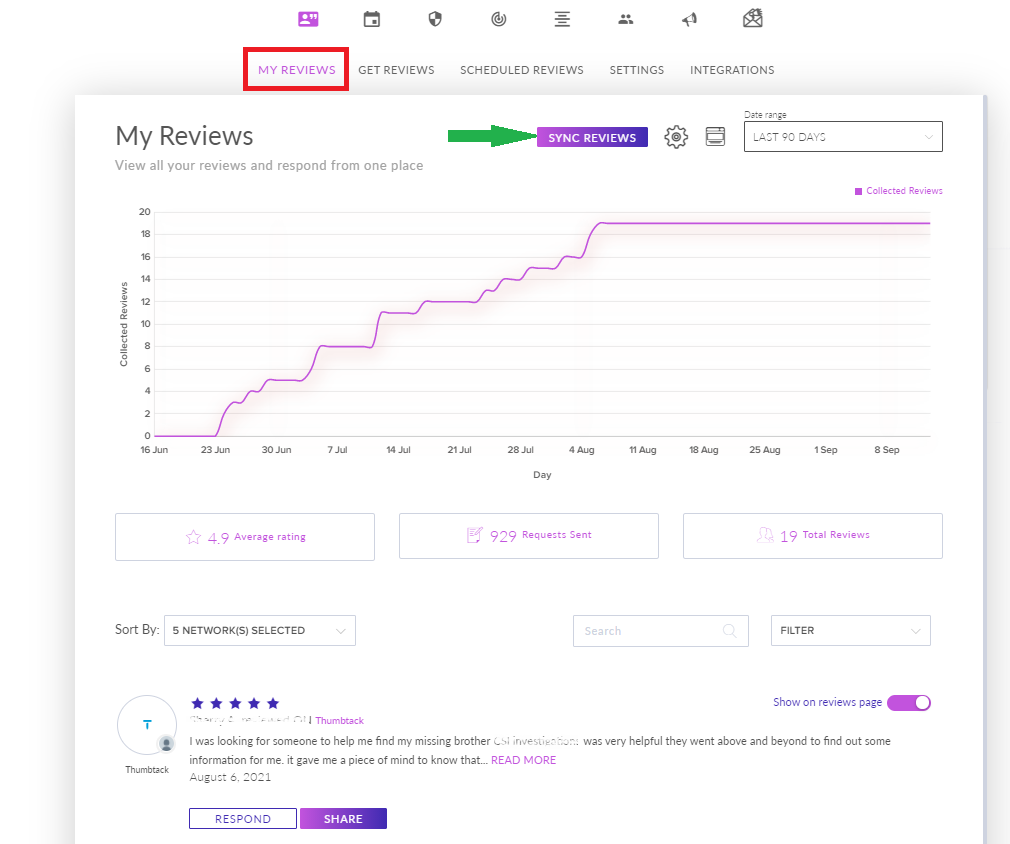Screen dimensions: 1010x844
Task: Open the shield icon section
Action: click(434, 18)
